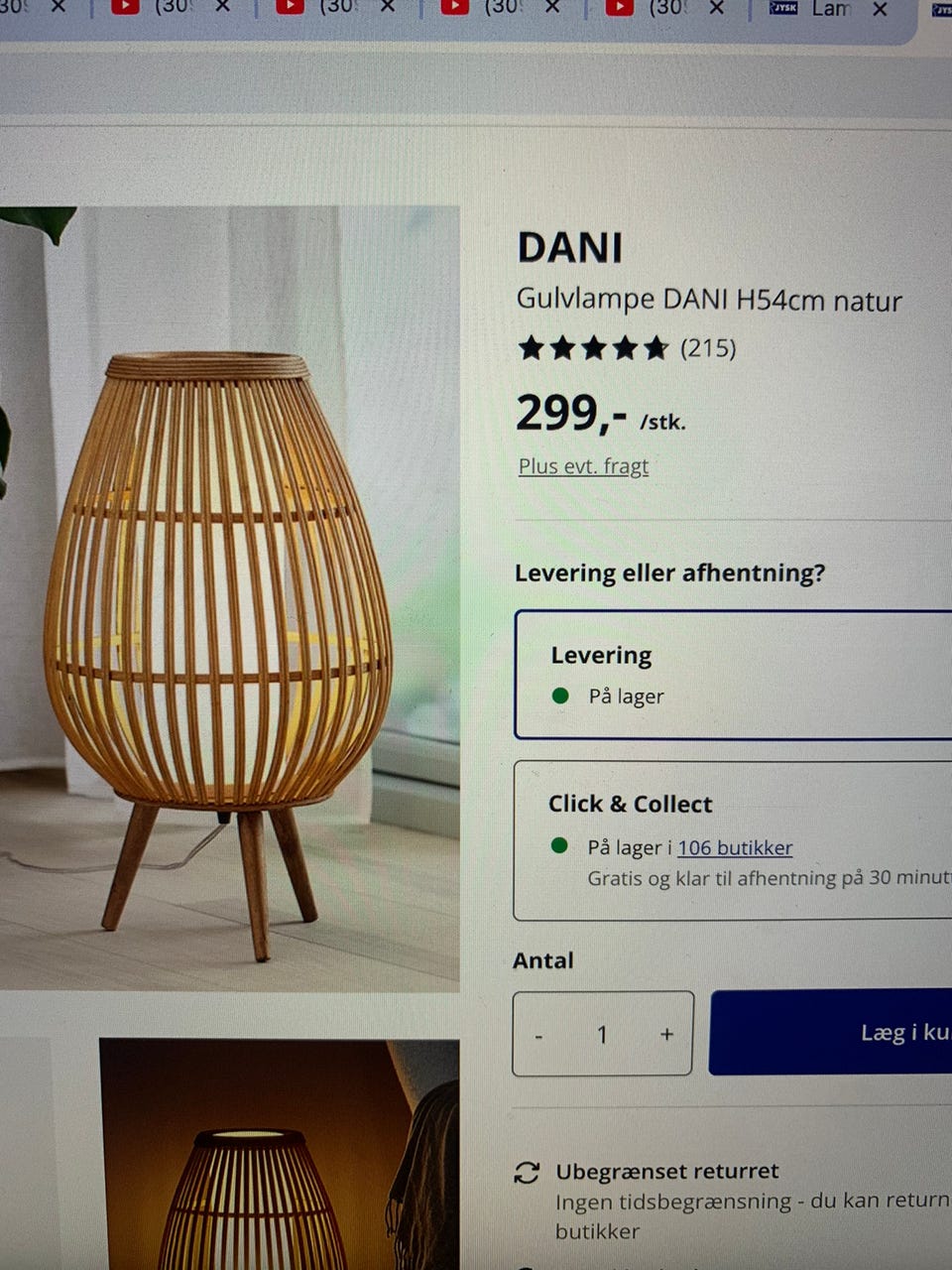
Task: Increase Antal with the plus button
Action: click(x=666, y=1035)
